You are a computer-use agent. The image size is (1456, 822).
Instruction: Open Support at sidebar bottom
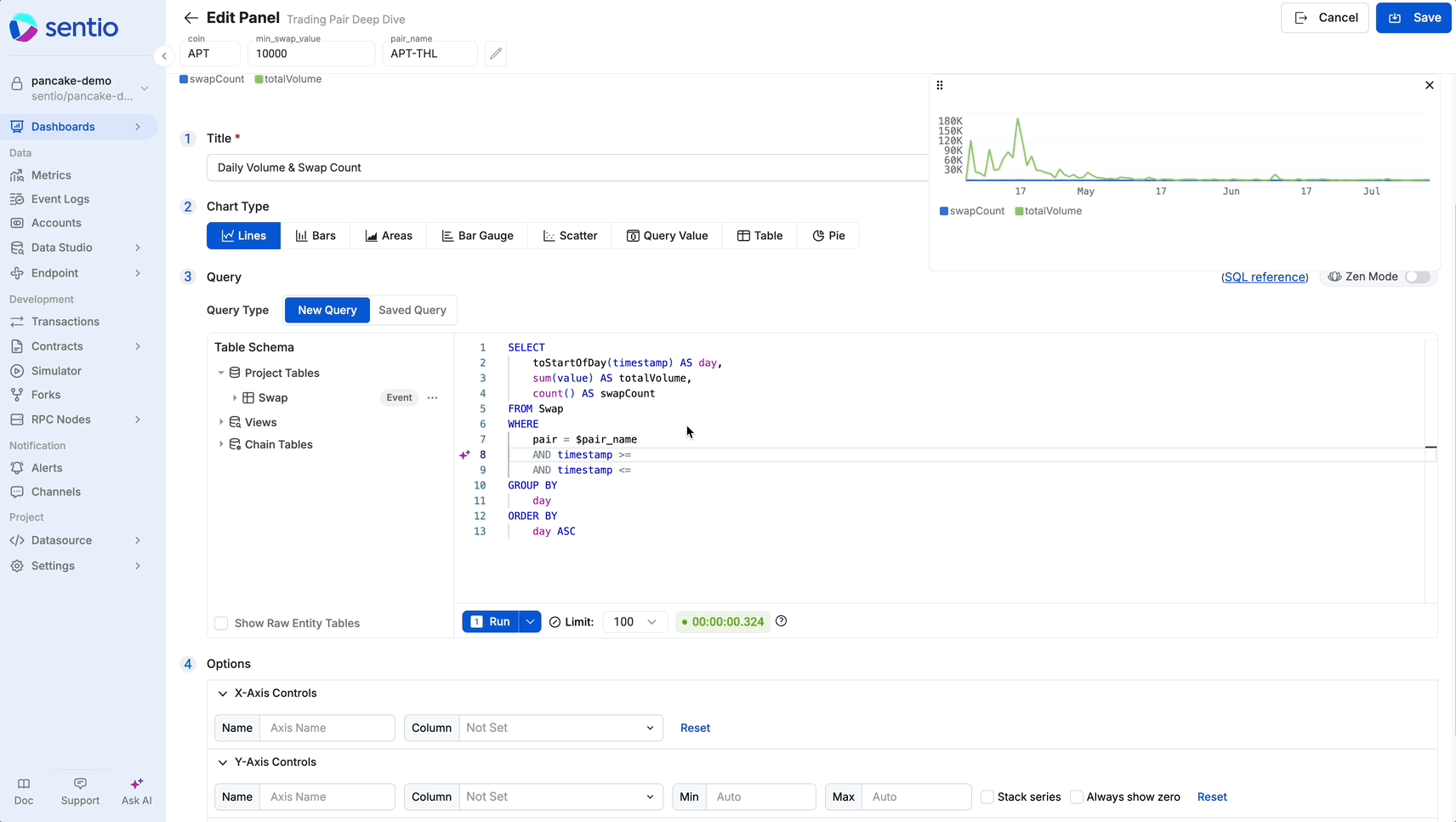pos(80,791)
